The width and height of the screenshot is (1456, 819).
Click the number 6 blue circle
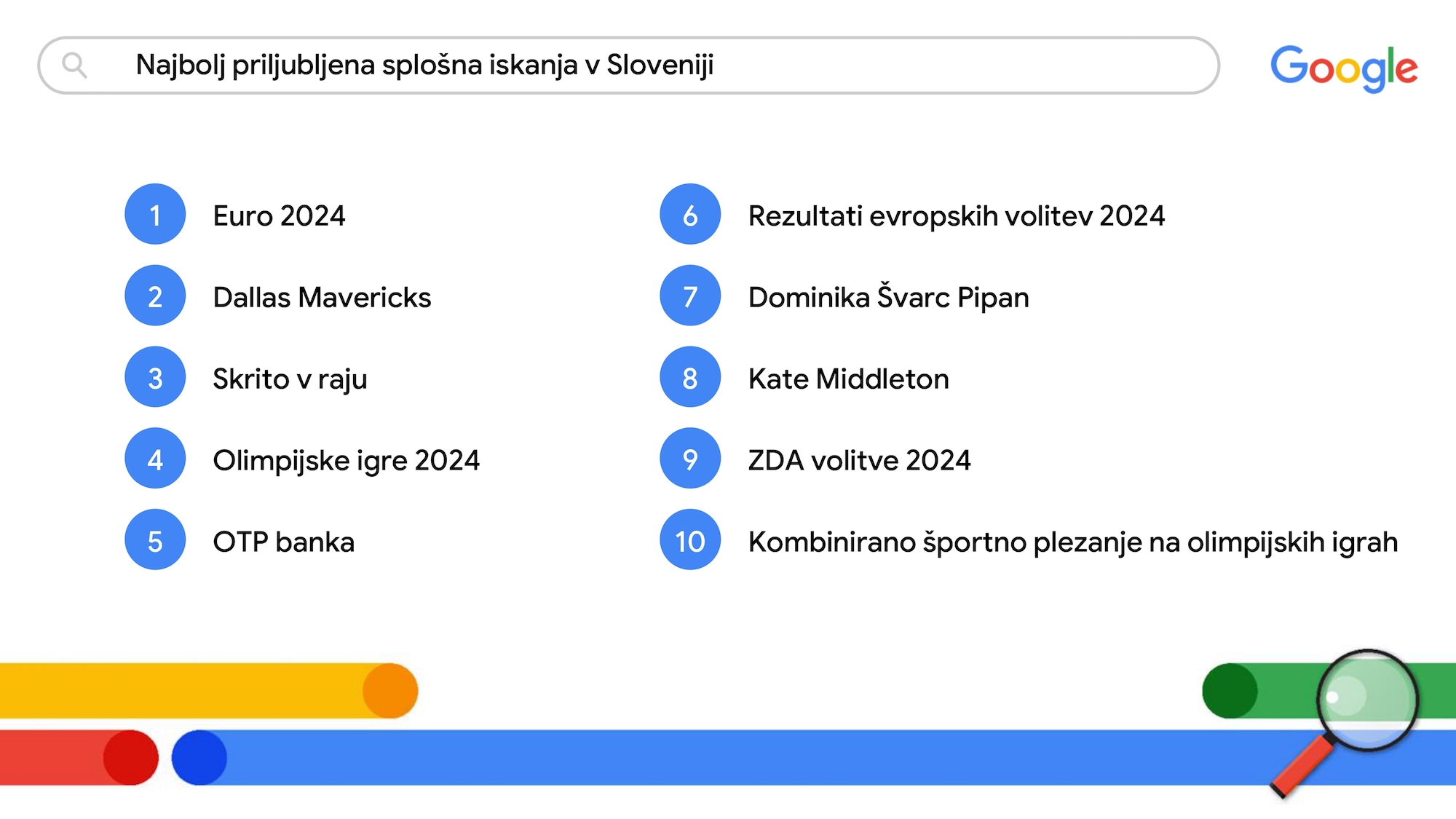pyautogui.click(x=690, y=215)
